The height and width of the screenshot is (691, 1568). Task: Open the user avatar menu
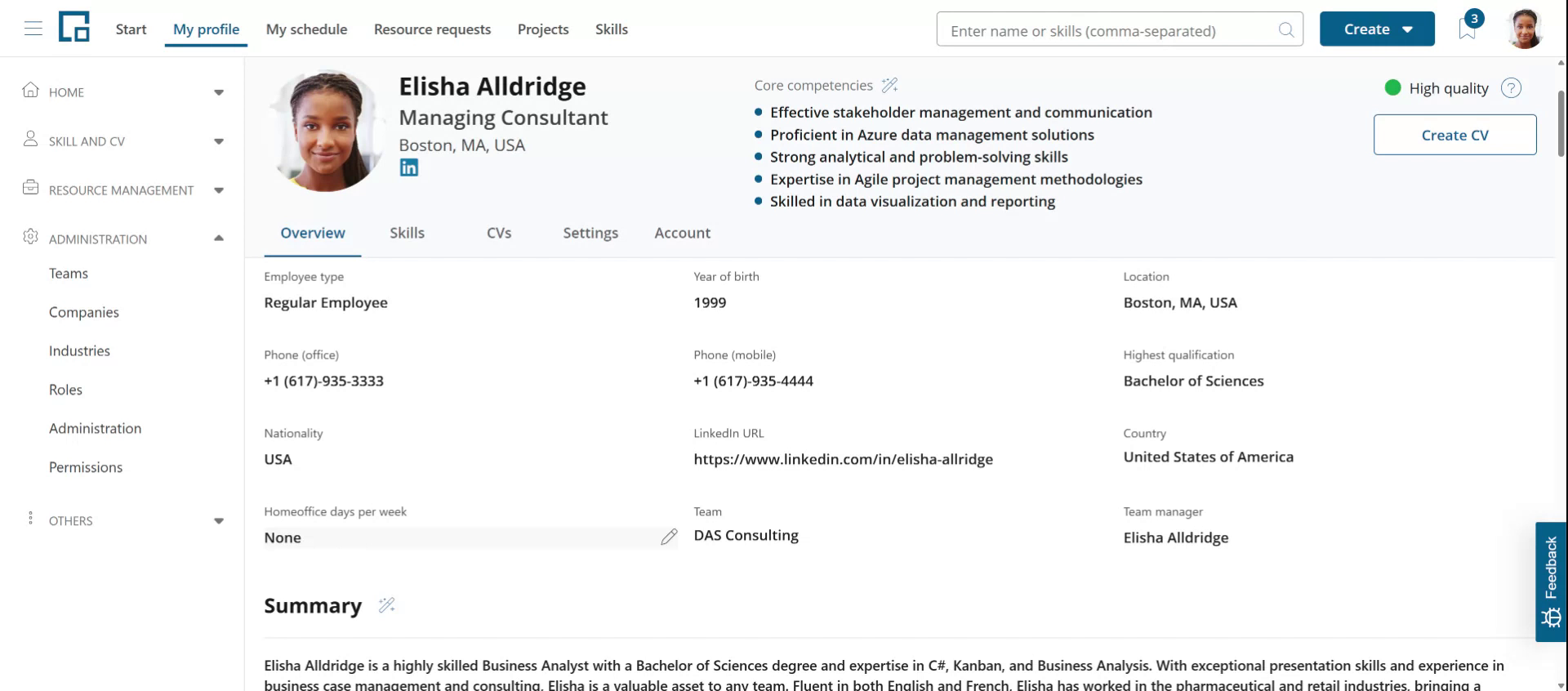(1524, 29)
